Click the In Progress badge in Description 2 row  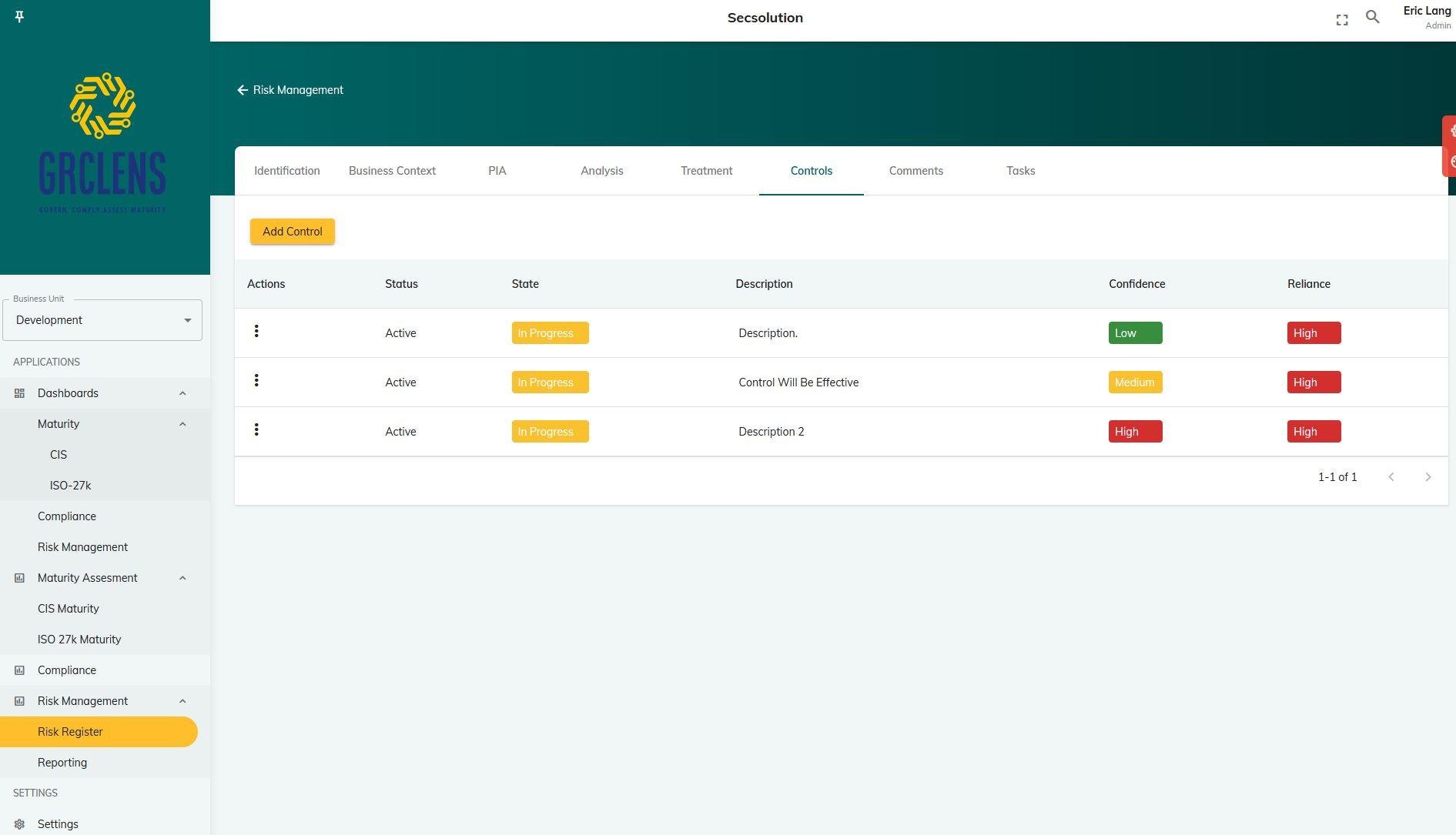[551, 432]
